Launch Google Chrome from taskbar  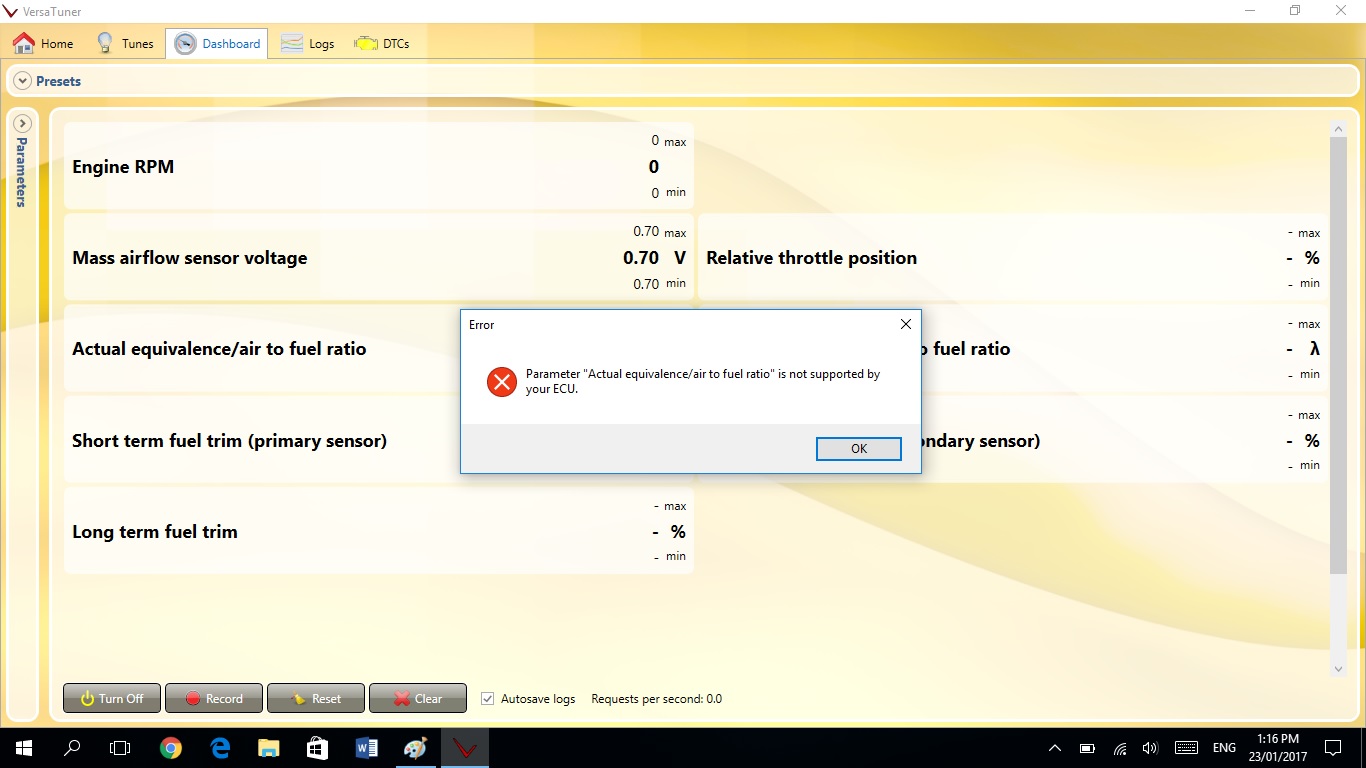(x=171, y=748)
